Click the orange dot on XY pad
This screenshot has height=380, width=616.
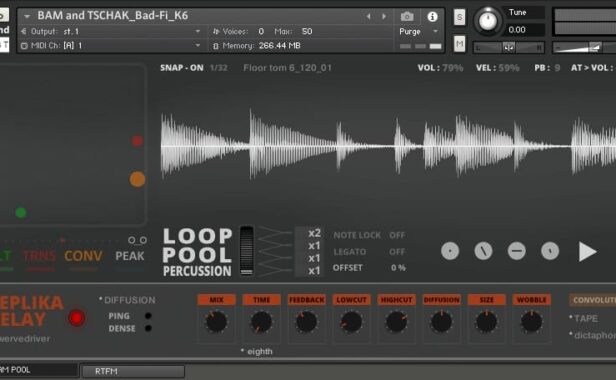[x=138, y=179]
